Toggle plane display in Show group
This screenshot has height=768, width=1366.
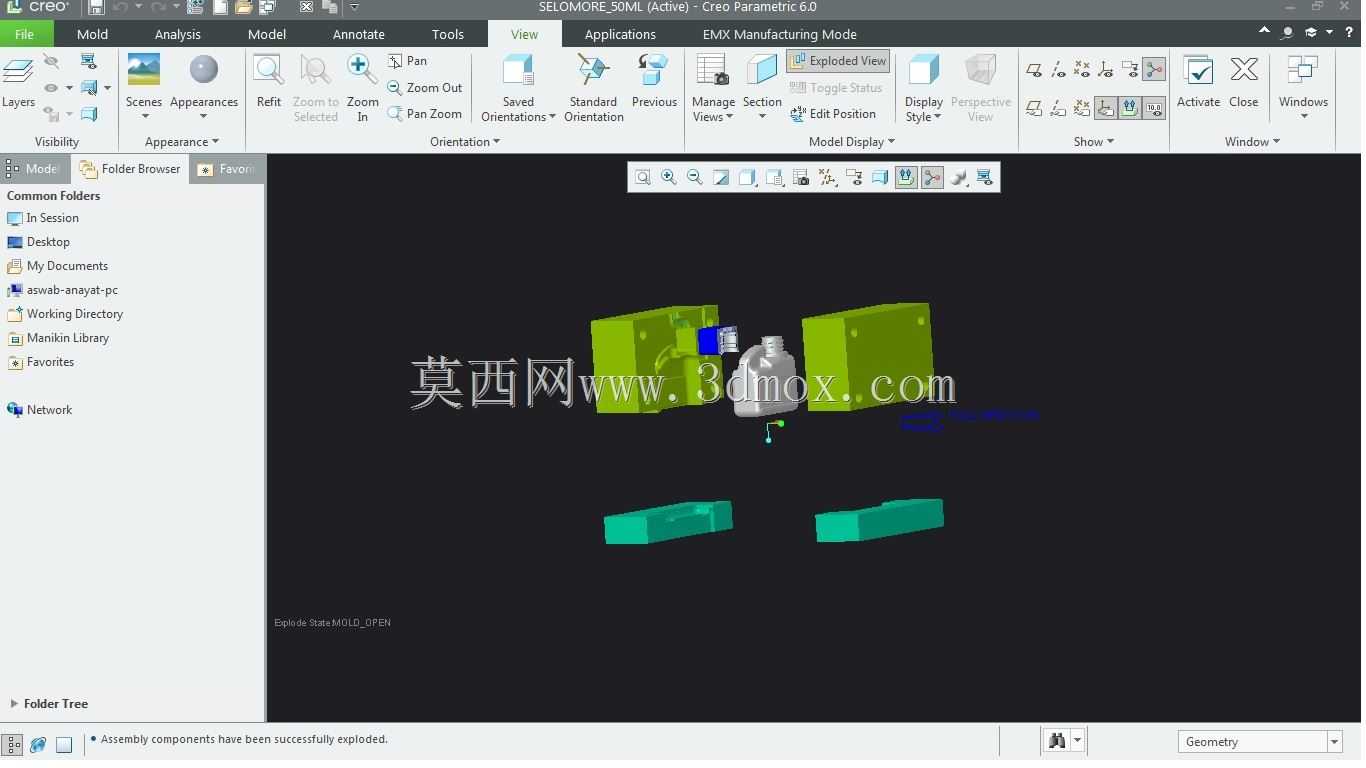click(1034, 70)
